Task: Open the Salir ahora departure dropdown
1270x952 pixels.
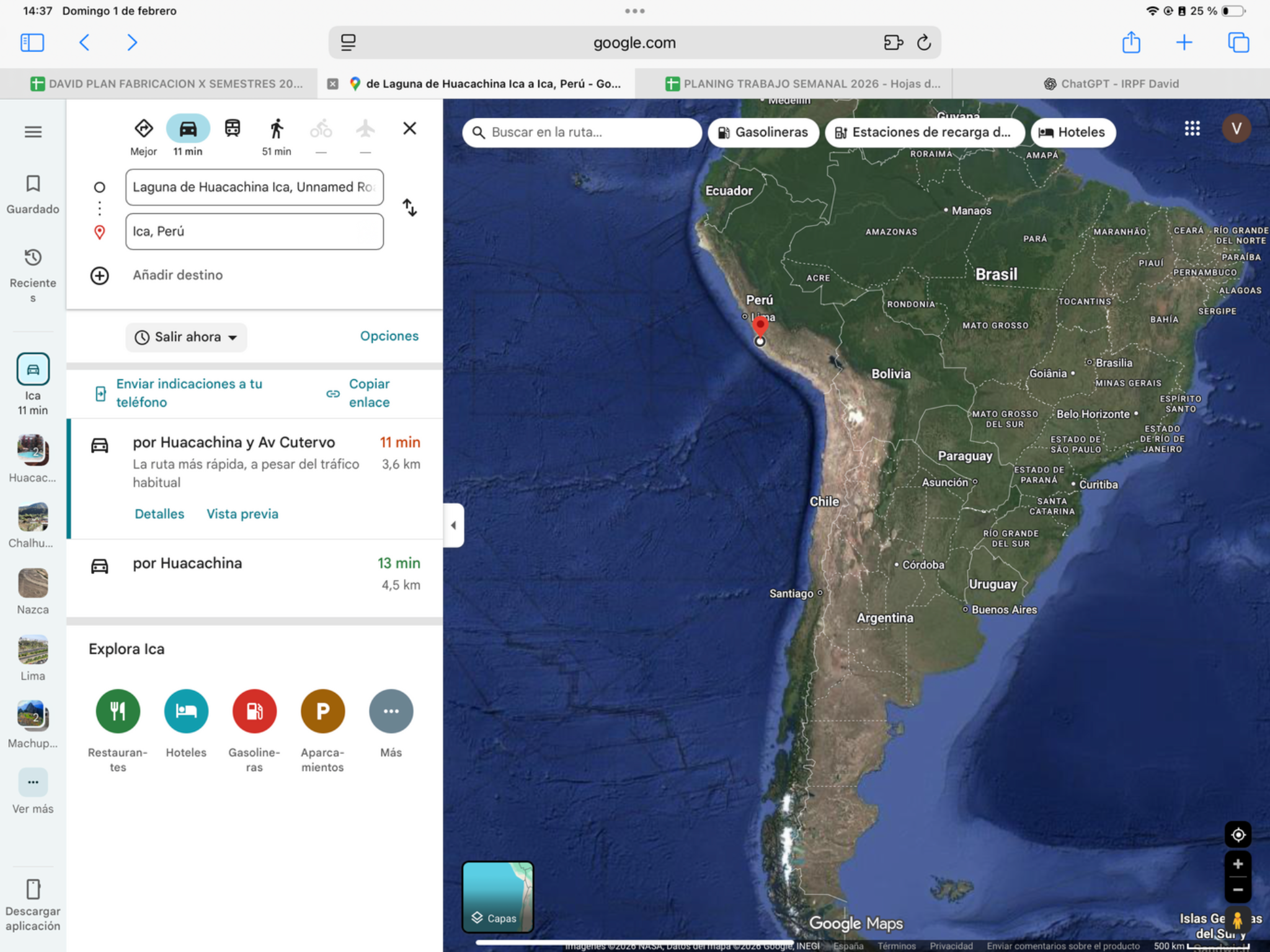Action: pyautogui.click(x=186, y=337)
